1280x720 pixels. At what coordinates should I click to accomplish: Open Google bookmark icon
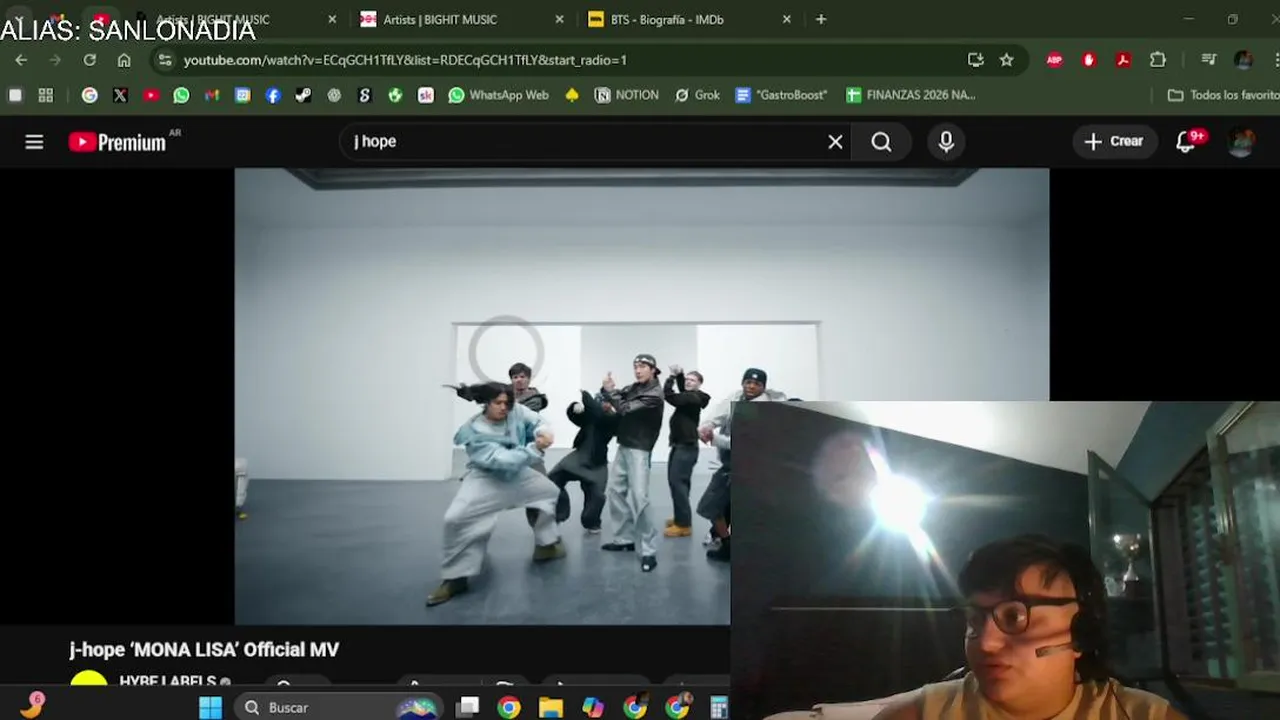click(x=90, y=95)
